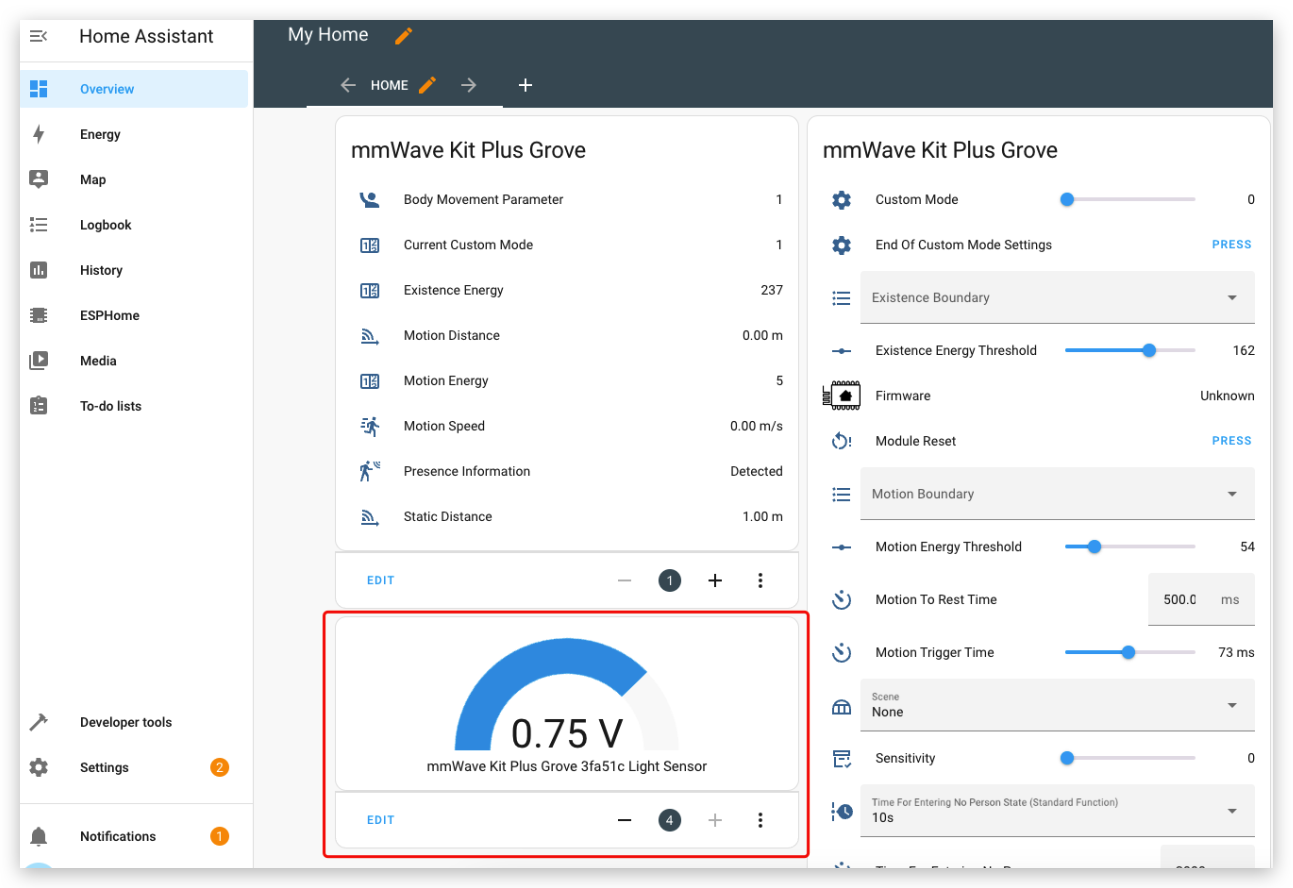This screenshot has height=888, width=1293.
Task: Click the Media sidebar icon
Action: (x=38, y=361)
